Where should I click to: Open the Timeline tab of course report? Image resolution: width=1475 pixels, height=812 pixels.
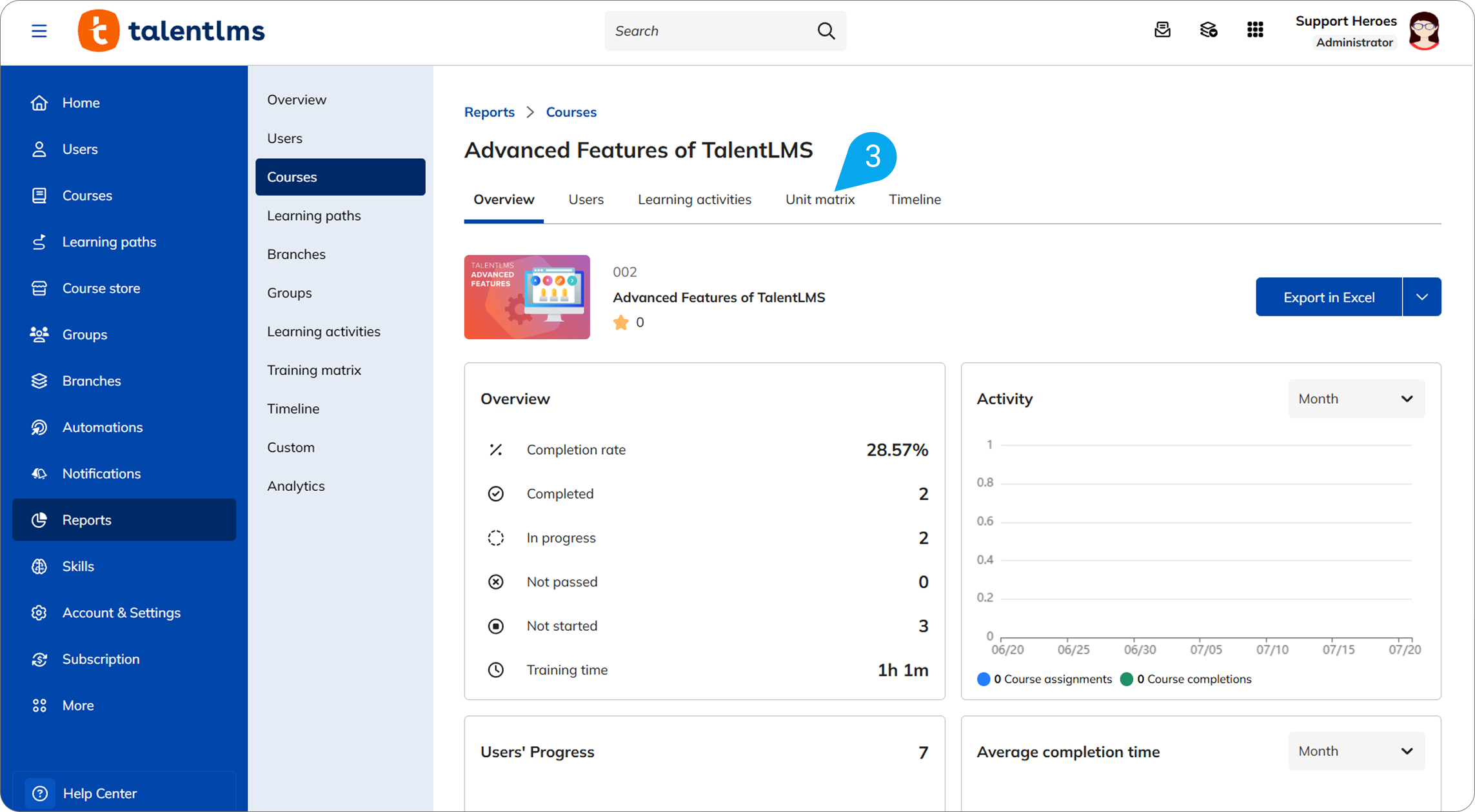click(915, 200)
